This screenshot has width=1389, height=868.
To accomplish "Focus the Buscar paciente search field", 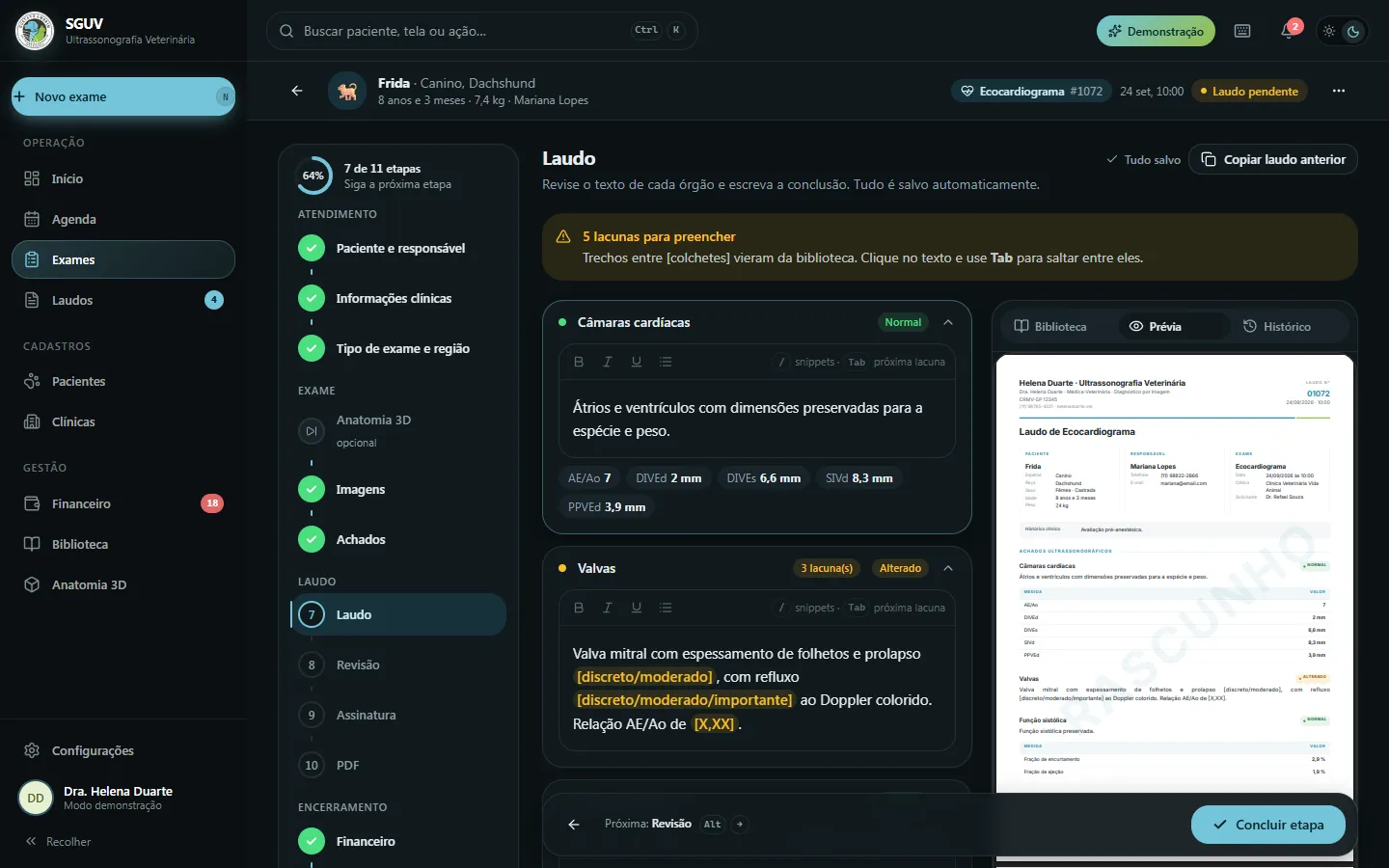I will click(481, 31).
